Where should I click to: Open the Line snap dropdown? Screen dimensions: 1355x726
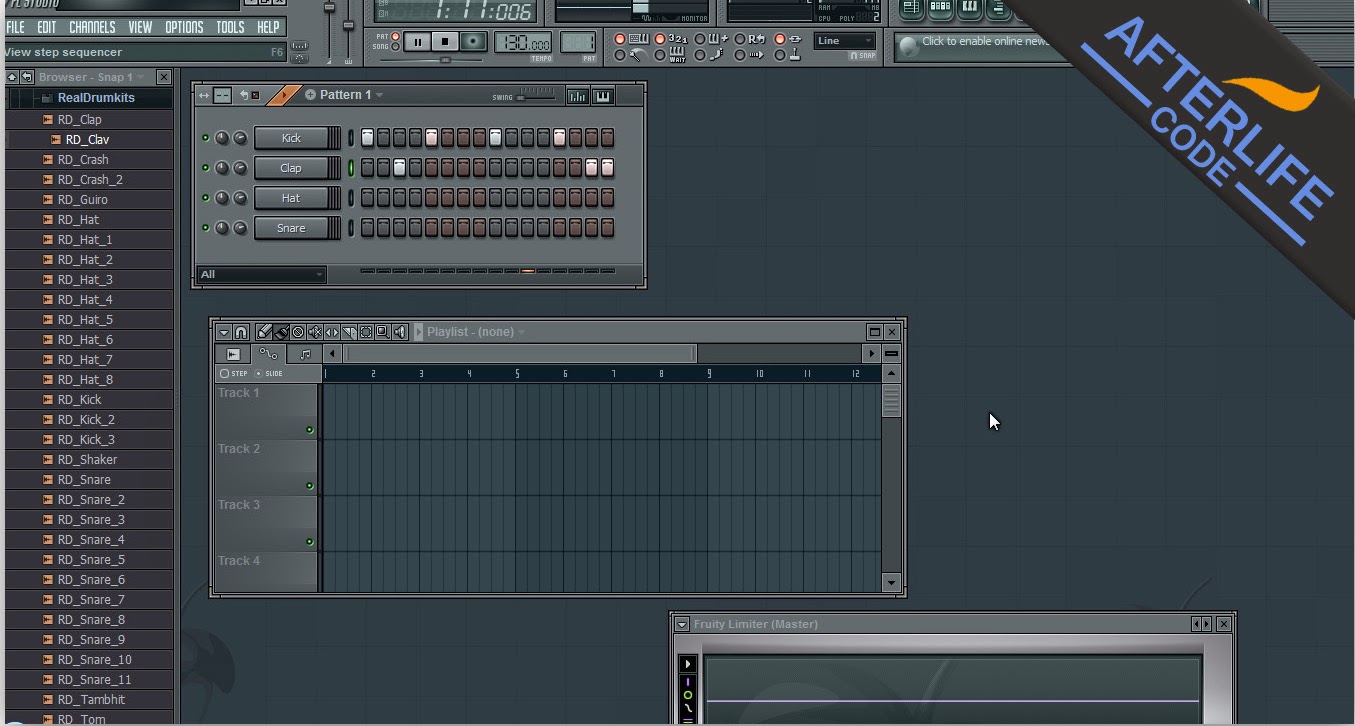click(x=845, y=41)
